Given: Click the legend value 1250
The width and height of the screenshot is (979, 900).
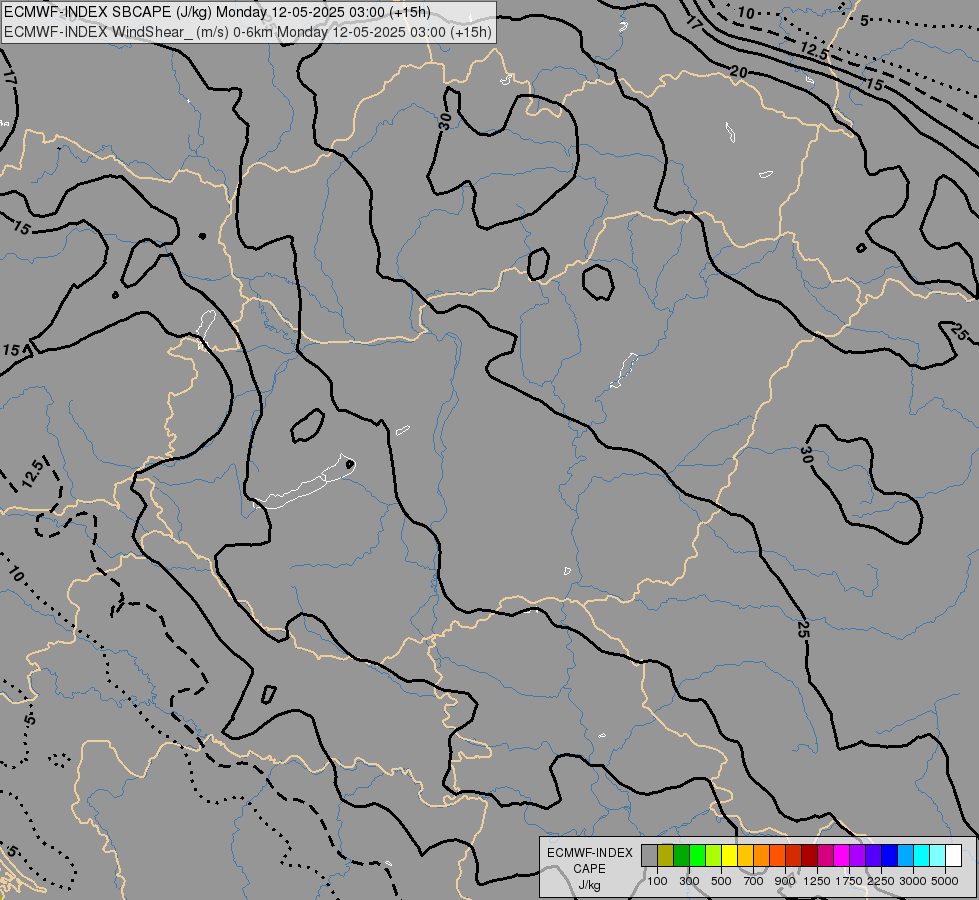Looking at the screenshot, I should click(817, 881).
